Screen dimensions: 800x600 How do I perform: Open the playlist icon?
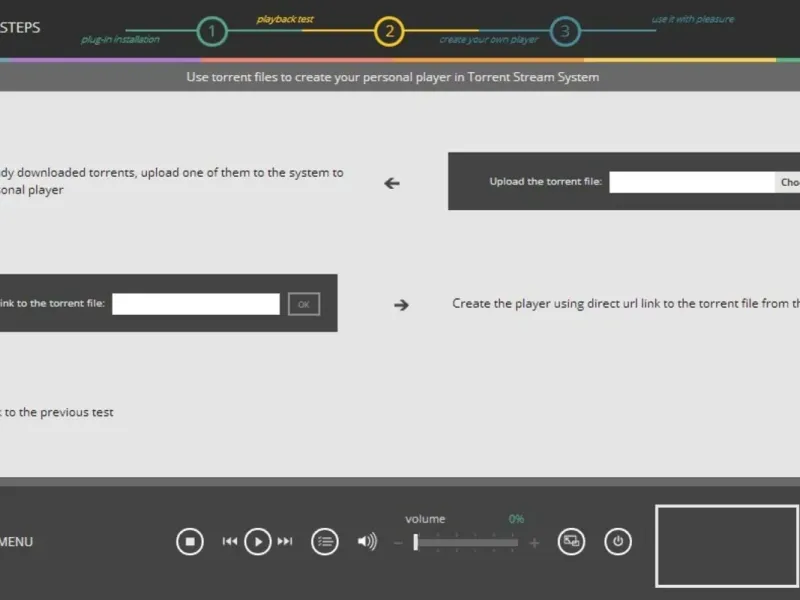[x=324, y=541]
